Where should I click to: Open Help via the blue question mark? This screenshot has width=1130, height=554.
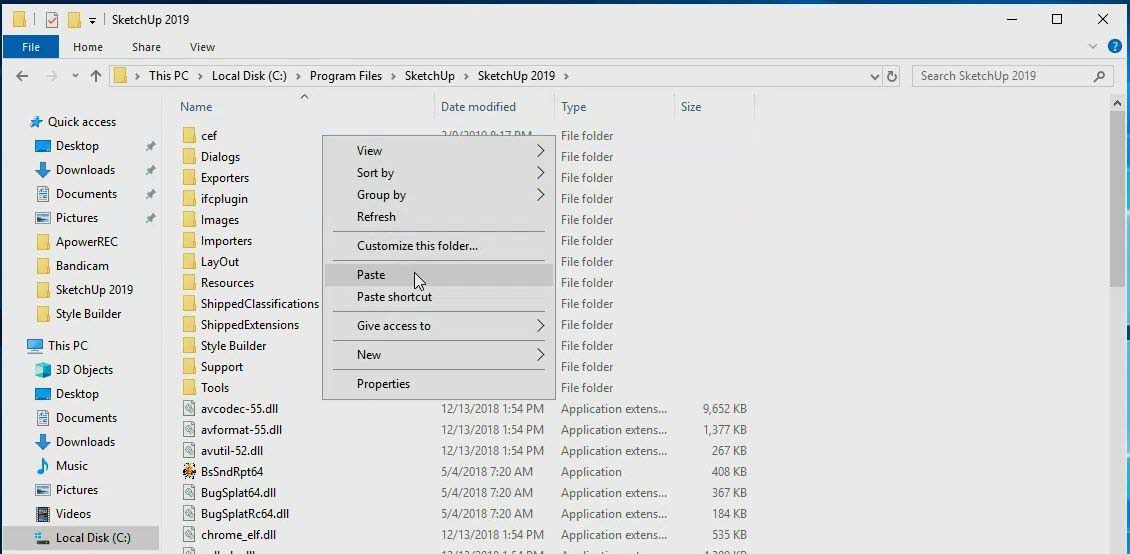(x=1114, y=46)
